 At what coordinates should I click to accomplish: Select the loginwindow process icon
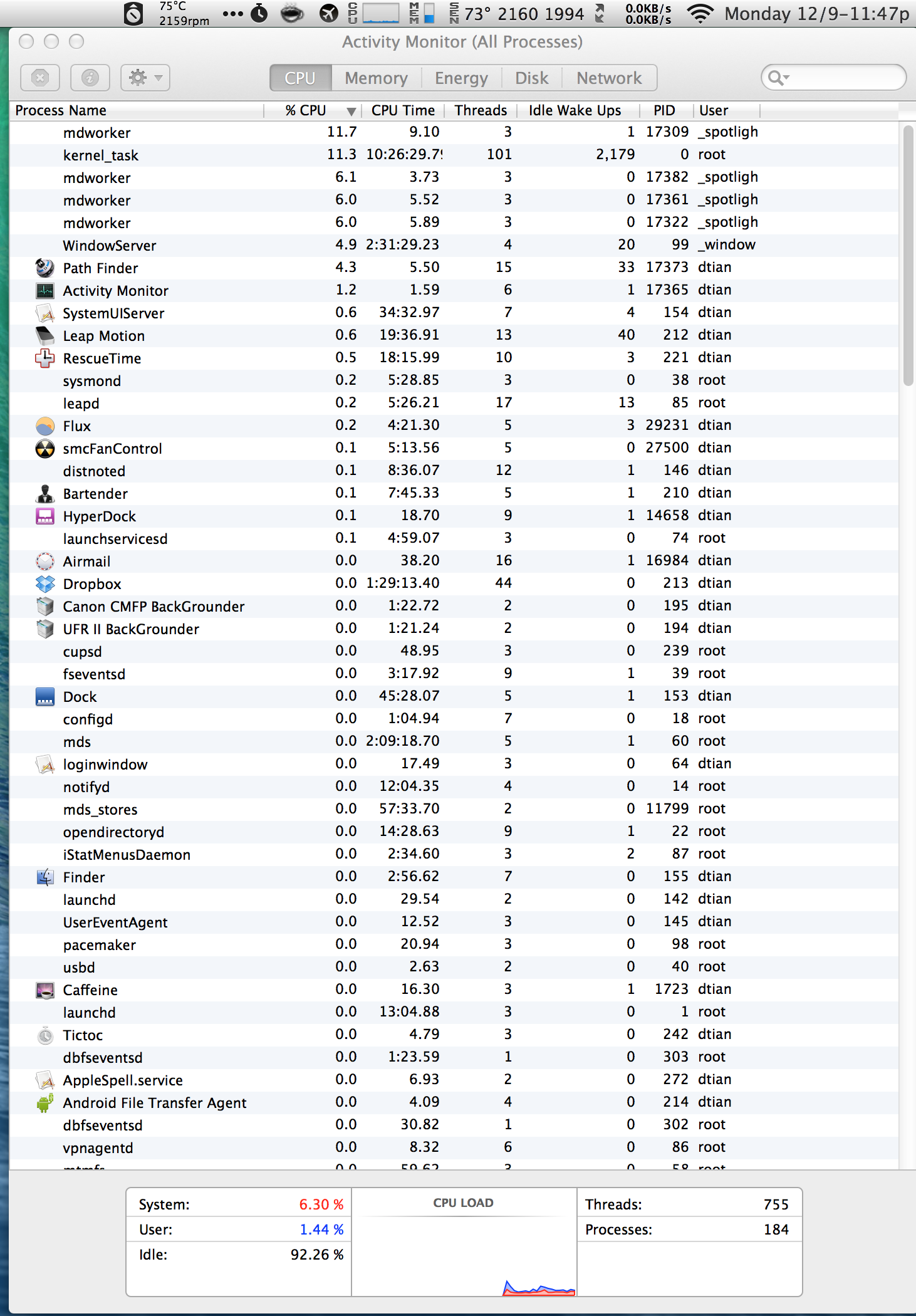45,765
